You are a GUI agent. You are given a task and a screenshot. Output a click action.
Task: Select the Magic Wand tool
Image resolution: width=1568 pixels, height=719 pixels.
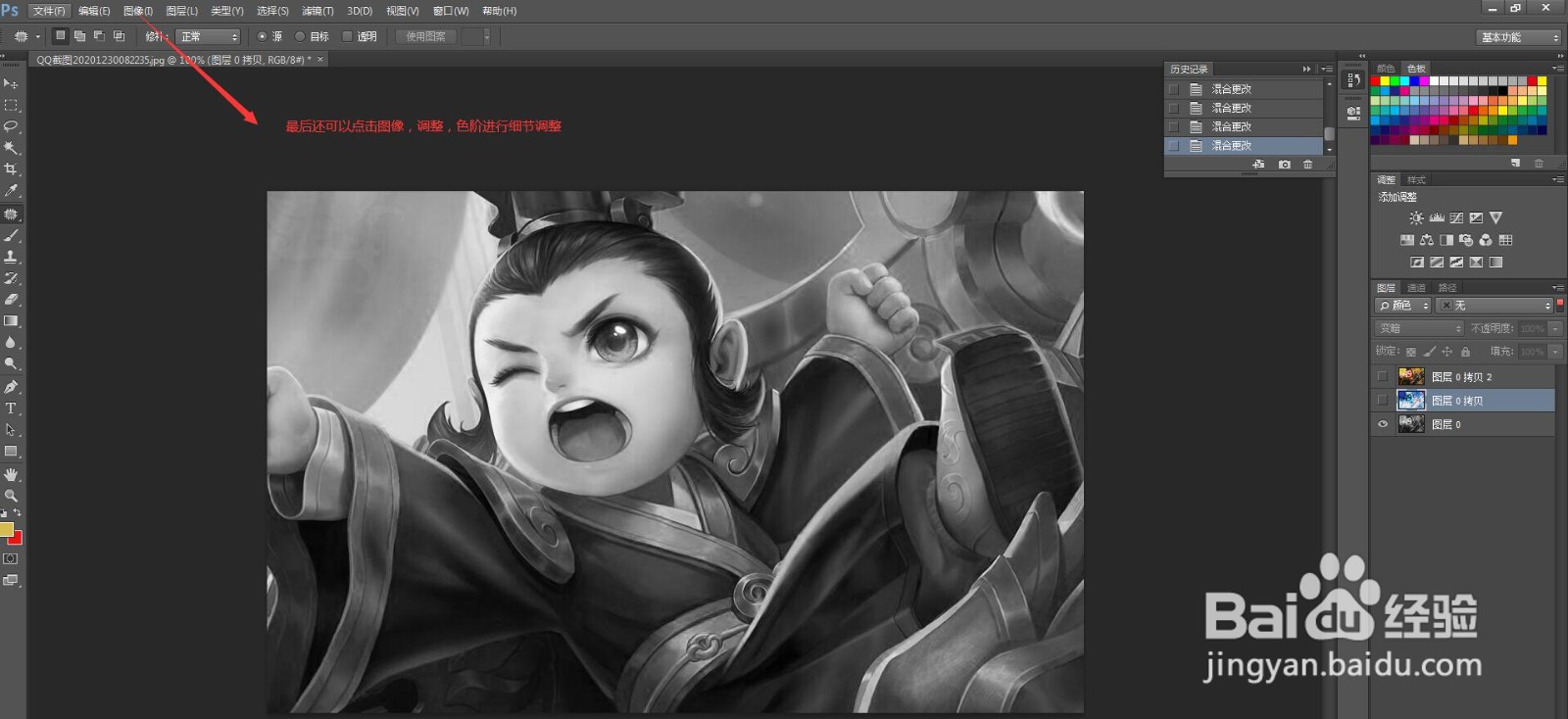pos(11,148)
